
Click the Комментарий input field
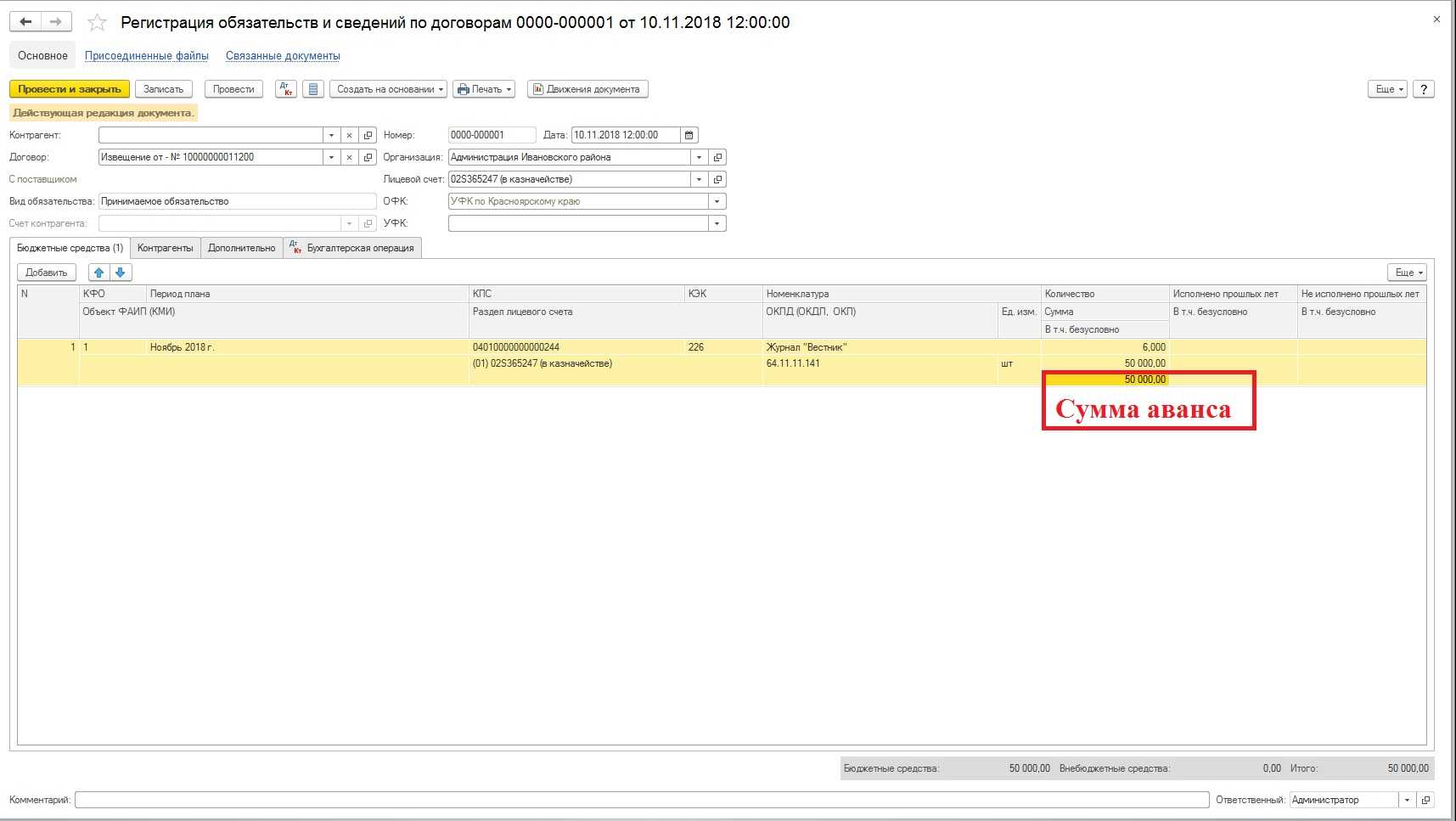[x=642, y=800]
